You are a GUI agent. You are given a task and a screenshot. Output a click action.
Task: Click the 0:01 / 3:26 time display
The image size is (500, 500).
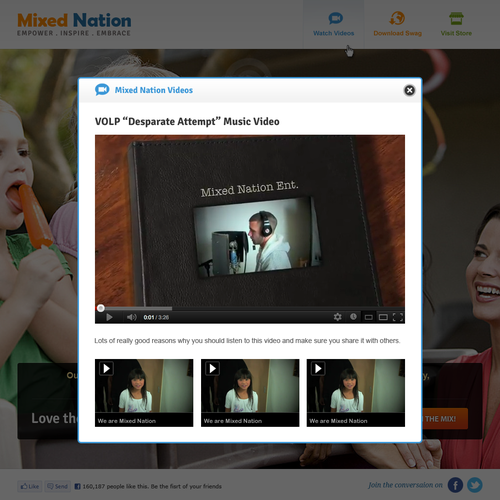pos(156,317)
